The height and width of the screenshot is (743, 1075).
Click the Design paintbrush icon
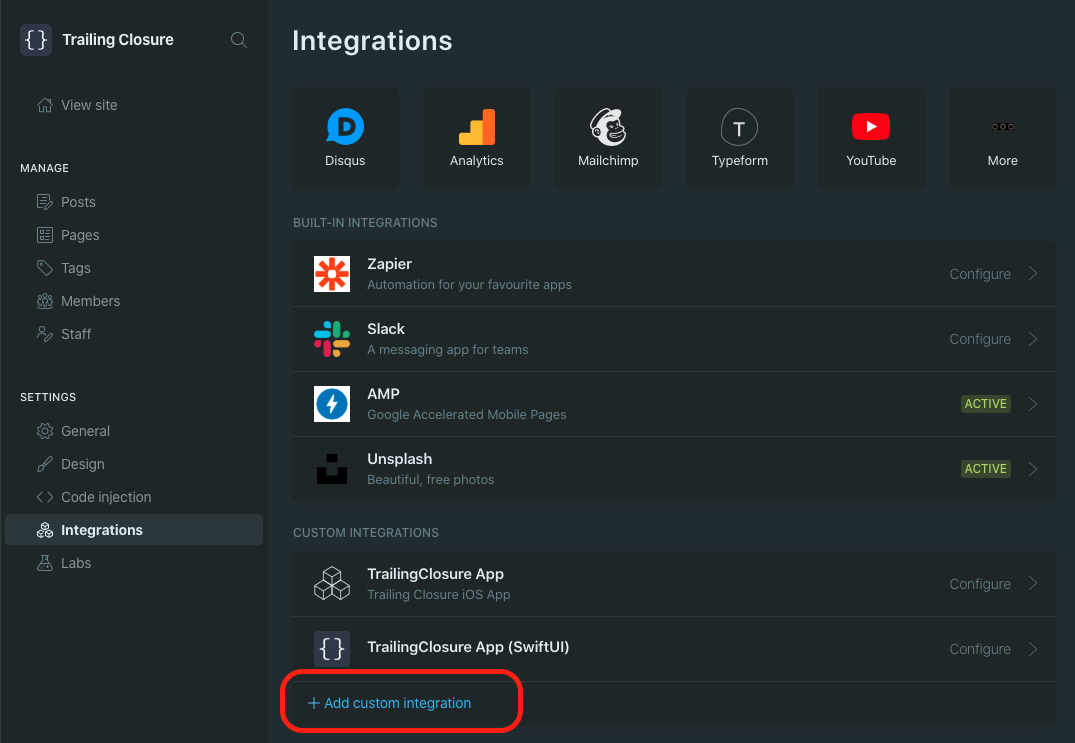point(45,464)
